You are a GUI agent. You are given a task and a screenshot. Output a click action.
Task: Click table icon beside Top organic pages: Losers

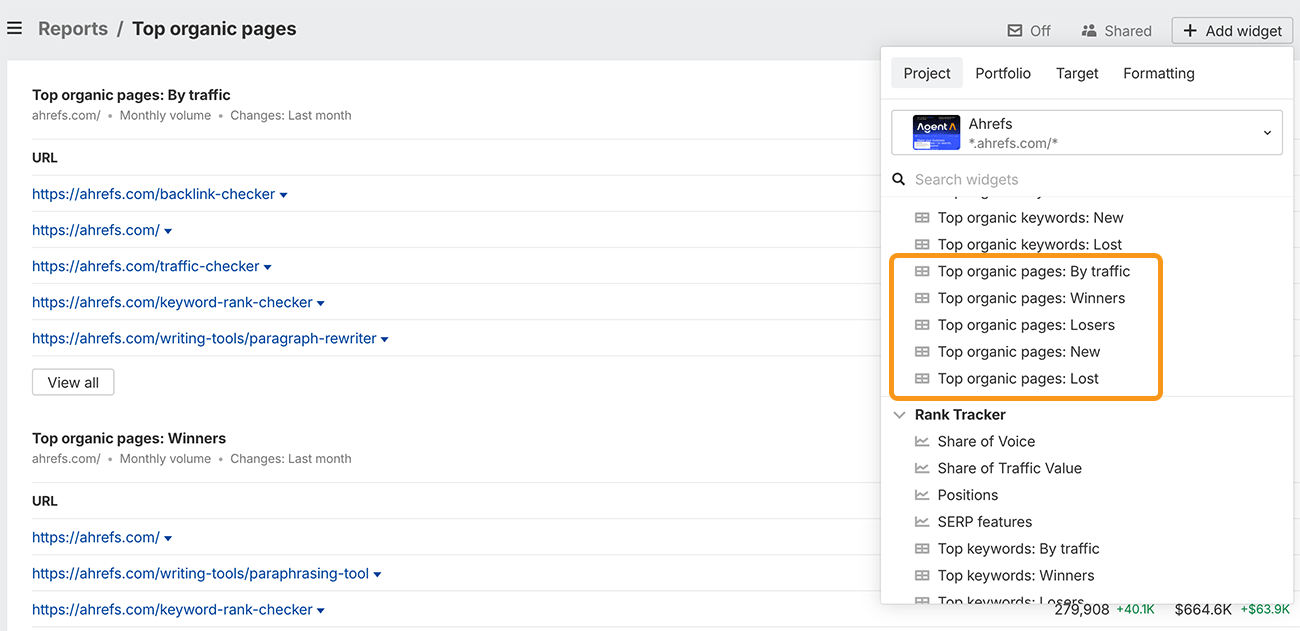click(922, 326)
